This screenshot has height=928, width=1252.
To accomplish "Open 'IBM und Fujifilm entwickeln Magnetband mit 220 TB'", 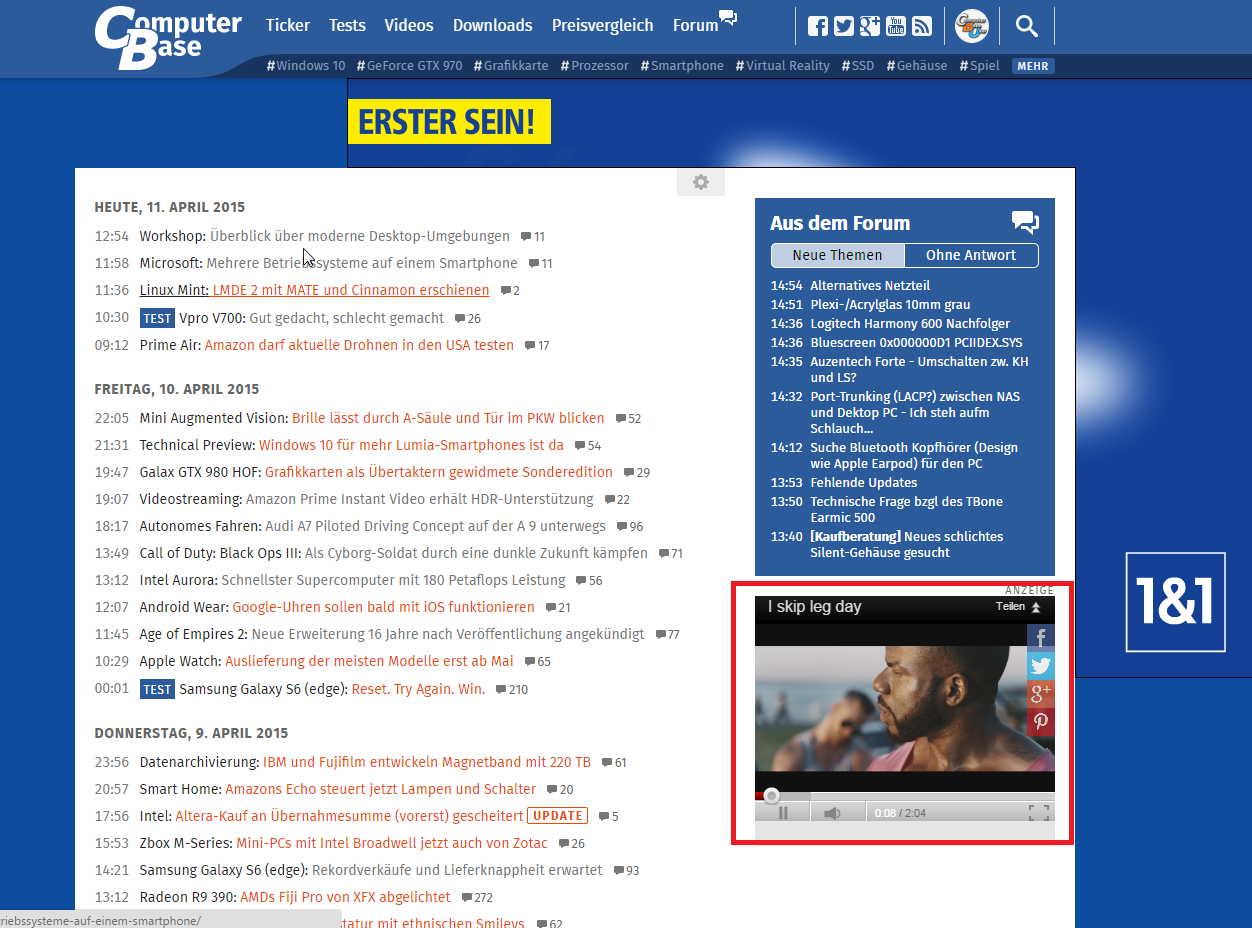I will [426, 763].
